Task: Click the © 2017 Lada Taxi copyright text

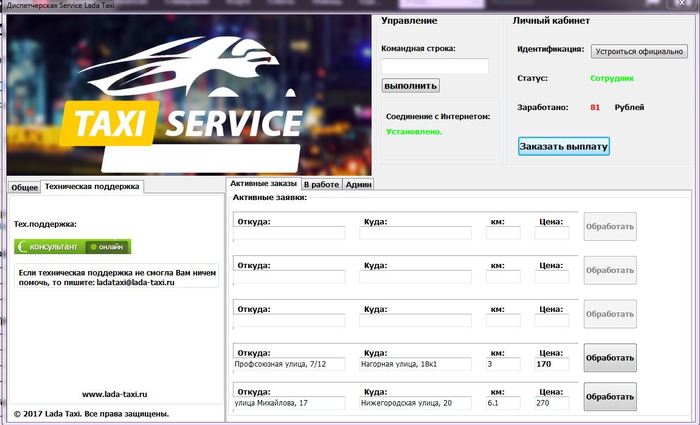Action: point(92,414)
